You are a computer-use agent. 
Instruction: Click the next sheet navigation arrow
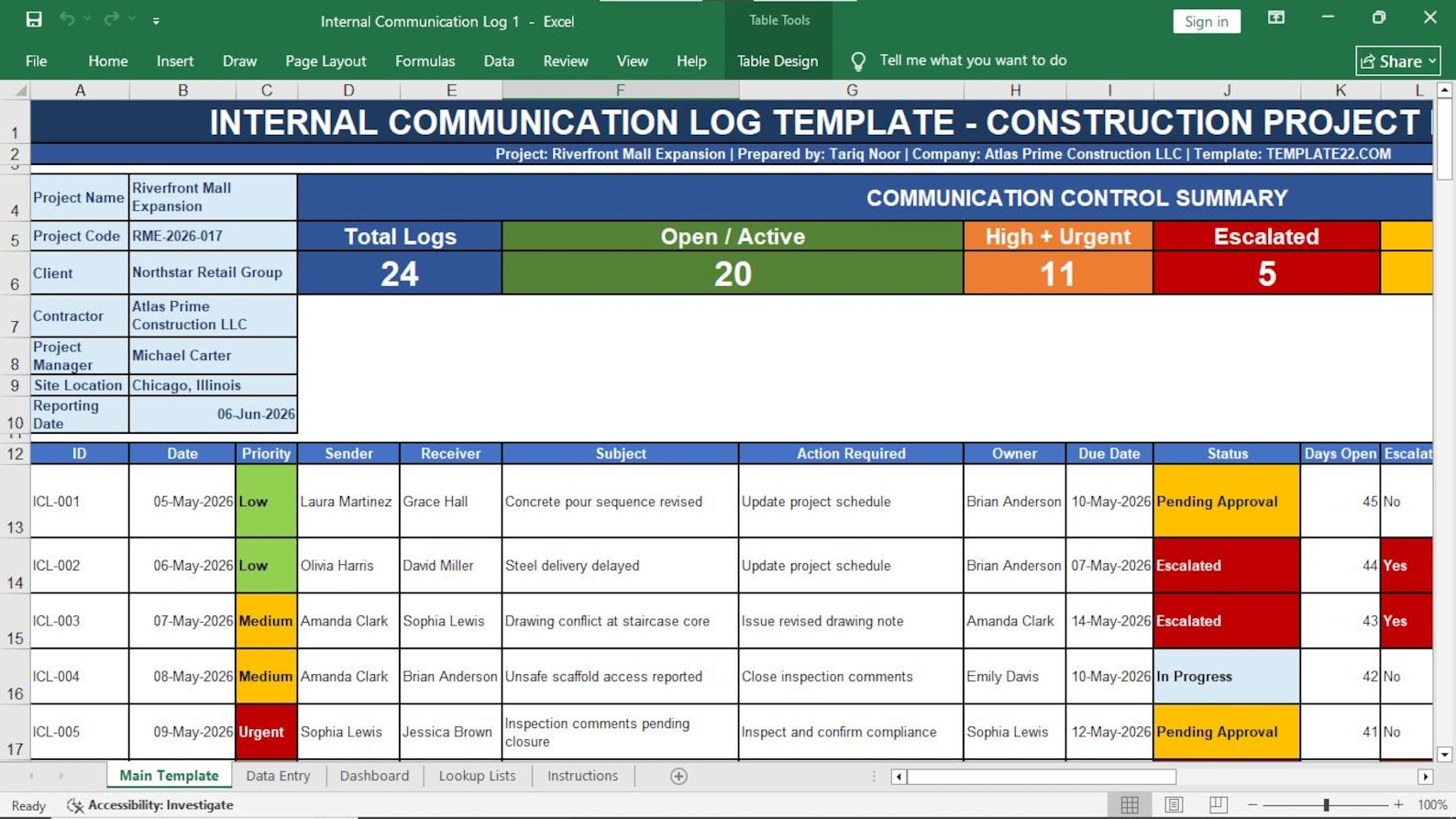[x=61, y=776]
